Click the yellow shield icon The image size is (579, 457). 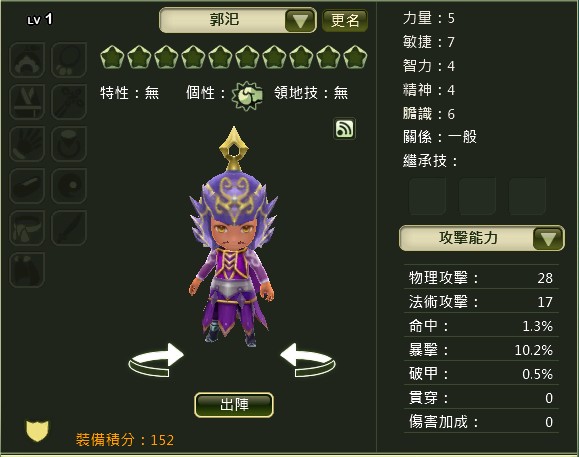37,431
